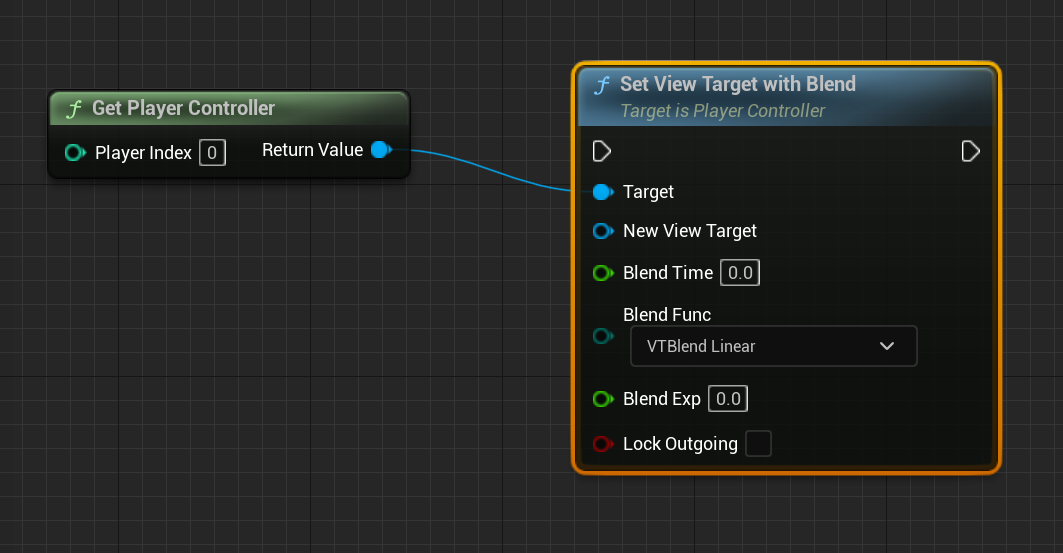The image size is (1063, 553).
Task: Click the Blend Exp float pin
Action: (x=602, y=399)
